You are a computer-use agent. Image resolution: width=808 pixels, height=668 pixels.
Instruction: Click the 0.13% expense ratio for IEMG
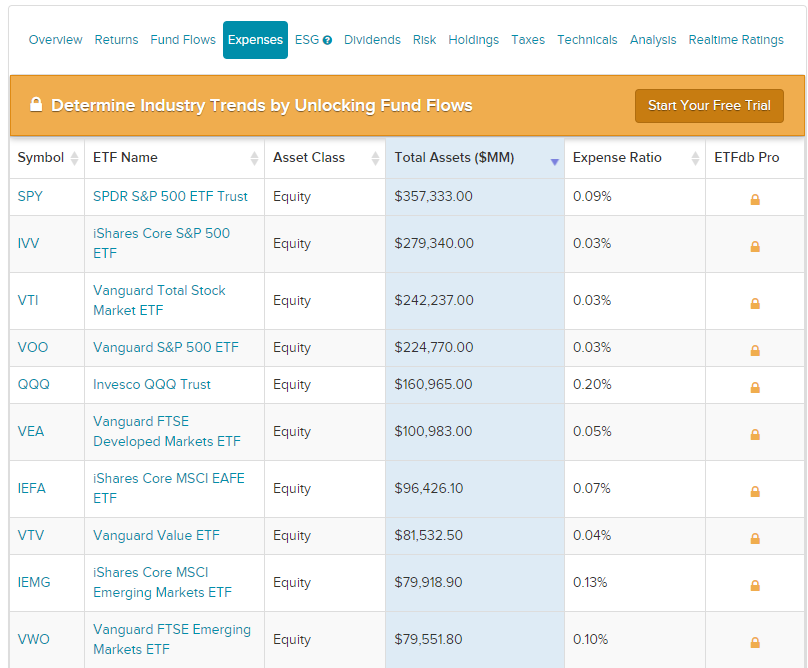click(590, 582)
